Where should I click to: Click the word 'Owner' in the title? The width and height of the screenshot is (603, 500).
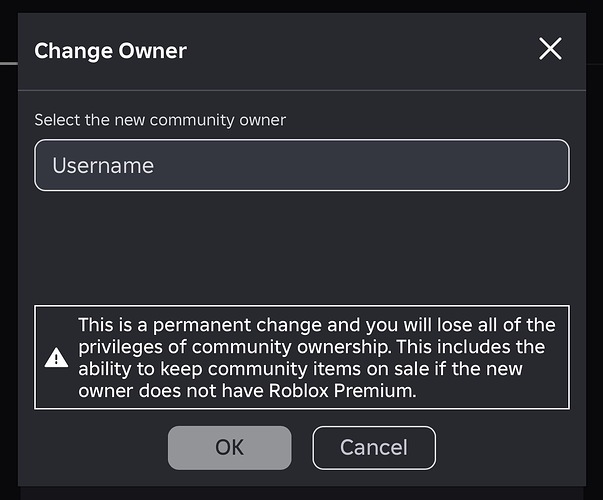(152, 51)
